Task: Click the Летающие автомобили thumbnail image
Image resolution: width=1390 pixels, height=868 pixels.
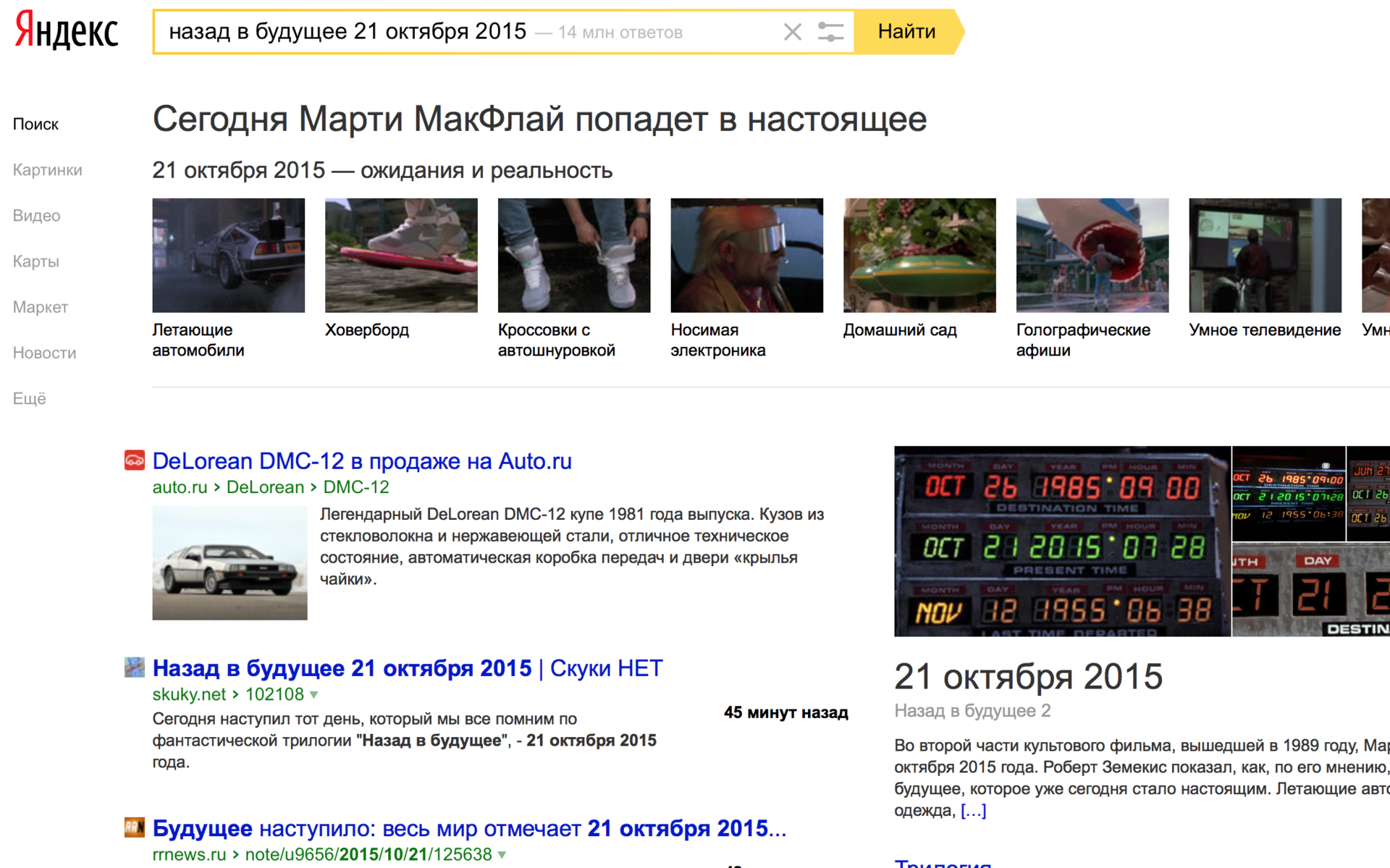Action: [x=228, y=256]
